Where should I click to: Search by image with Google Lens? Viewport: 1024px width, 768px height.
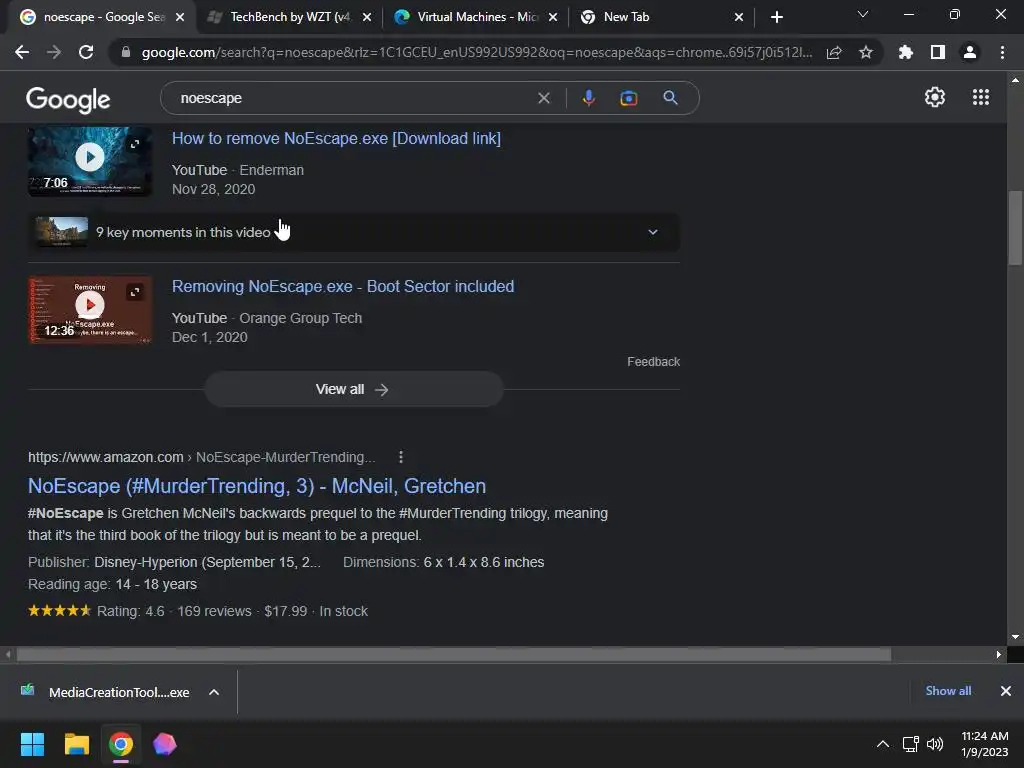tap(628, 98)
